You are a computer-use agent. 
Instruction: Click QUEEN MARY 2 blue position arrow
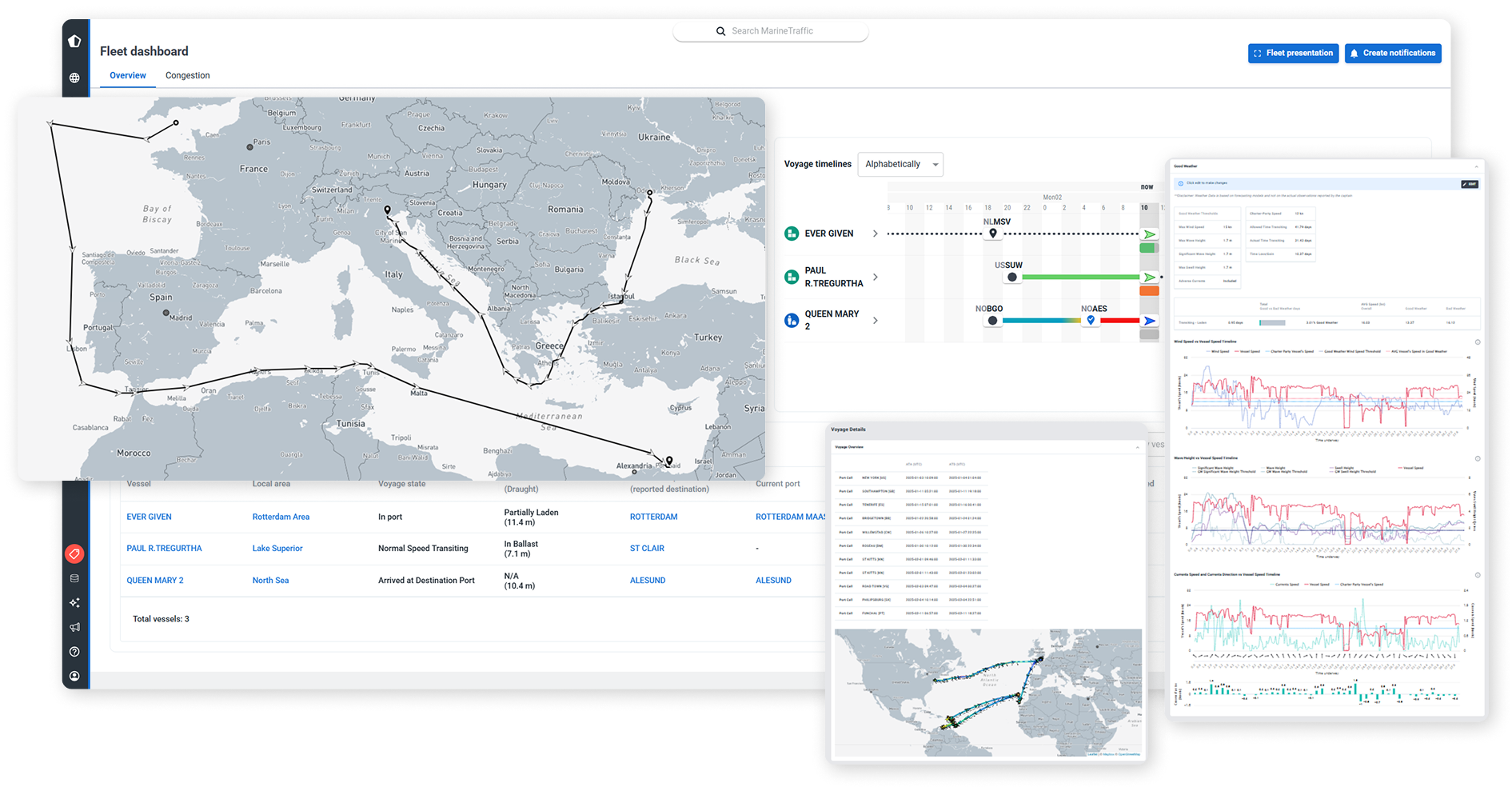tap(1149, 321)
